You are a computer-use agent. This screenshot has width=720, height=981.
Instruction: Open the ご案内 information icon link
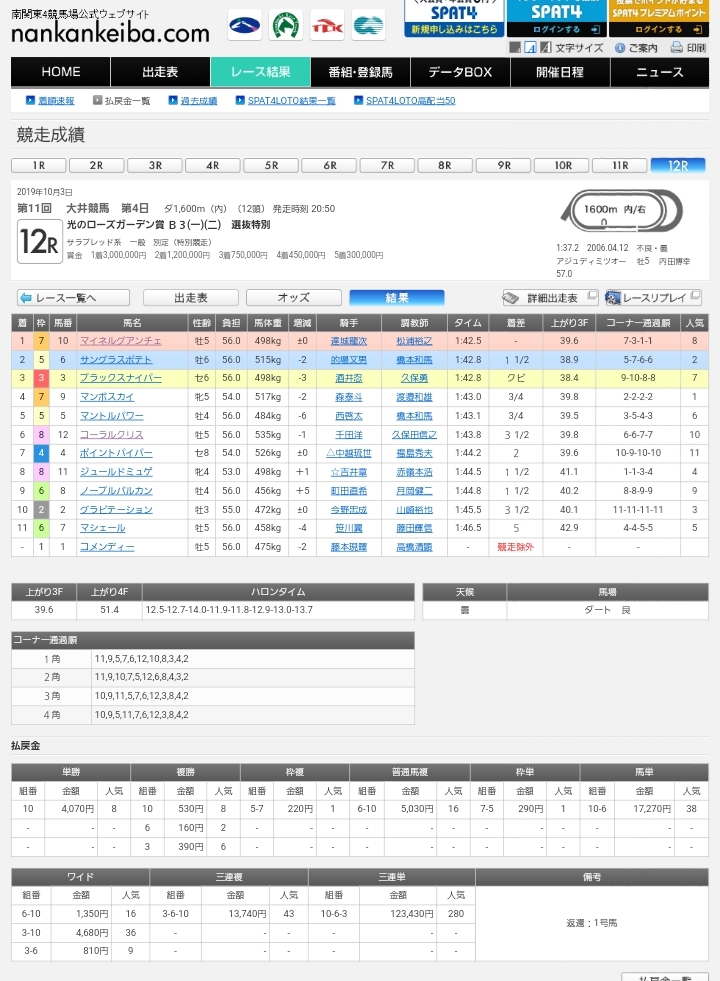636,48
